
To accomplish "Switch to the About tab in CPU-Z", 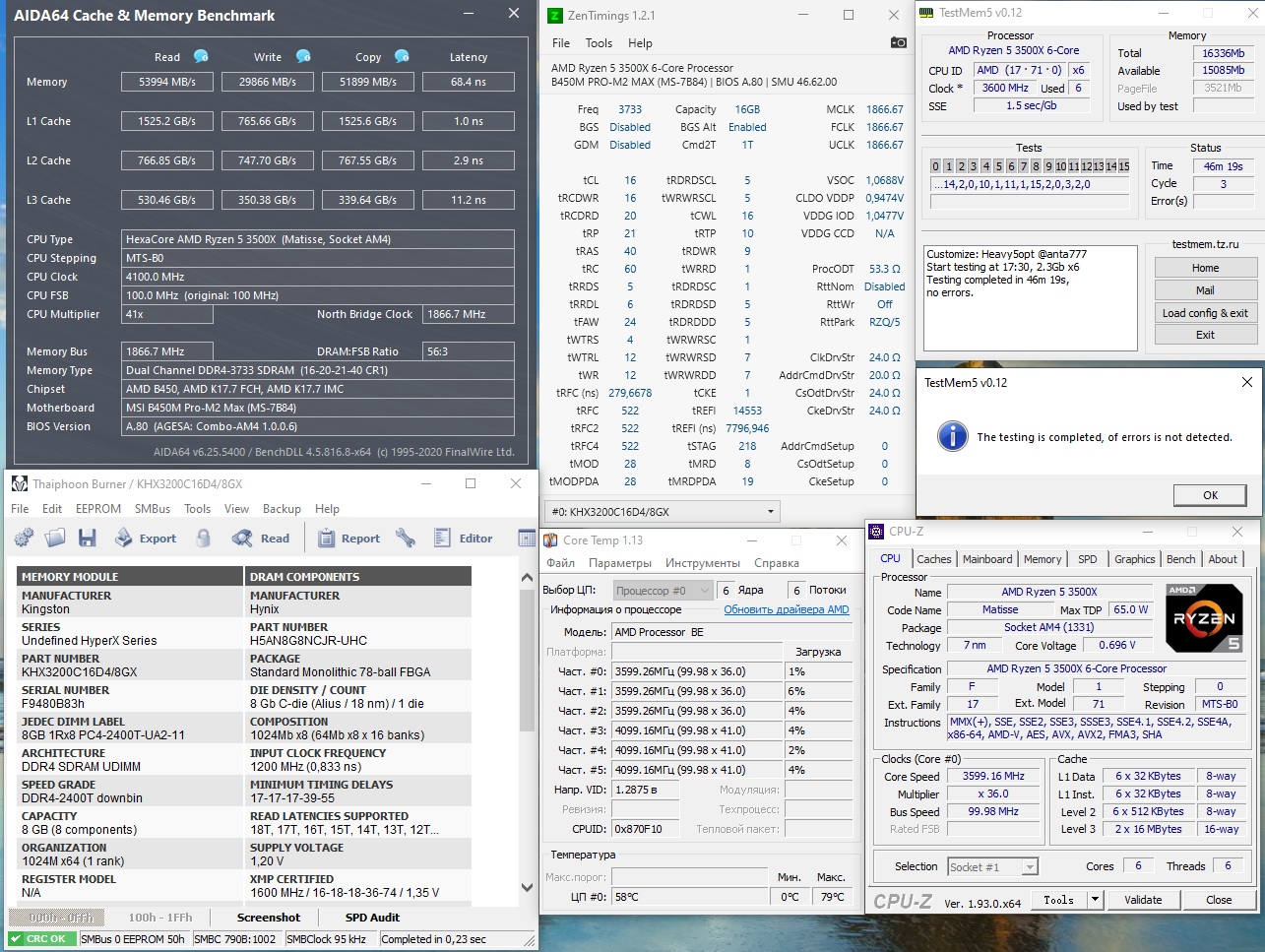I will tap(1223, 559).
